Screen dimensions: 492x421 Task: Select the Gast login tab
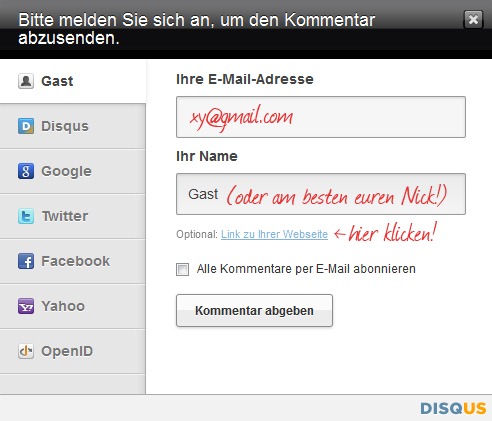coord(73,81)
